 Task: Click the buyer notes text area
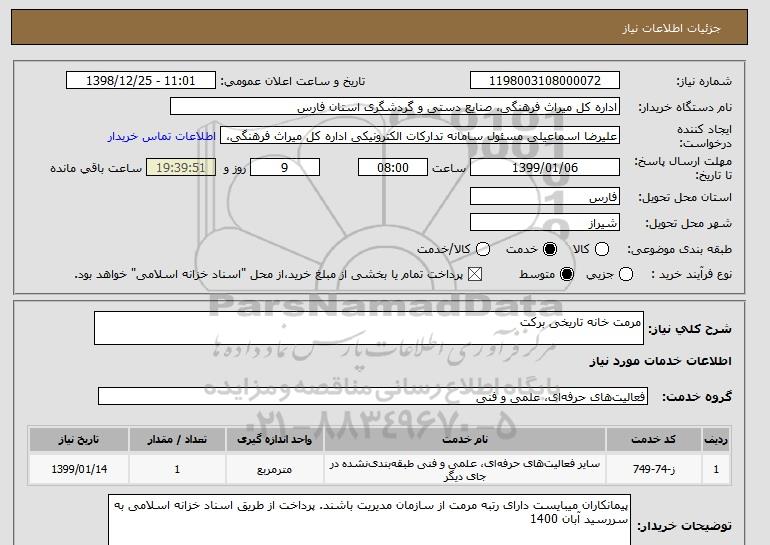pyautogui.click(x=369, y=520)
